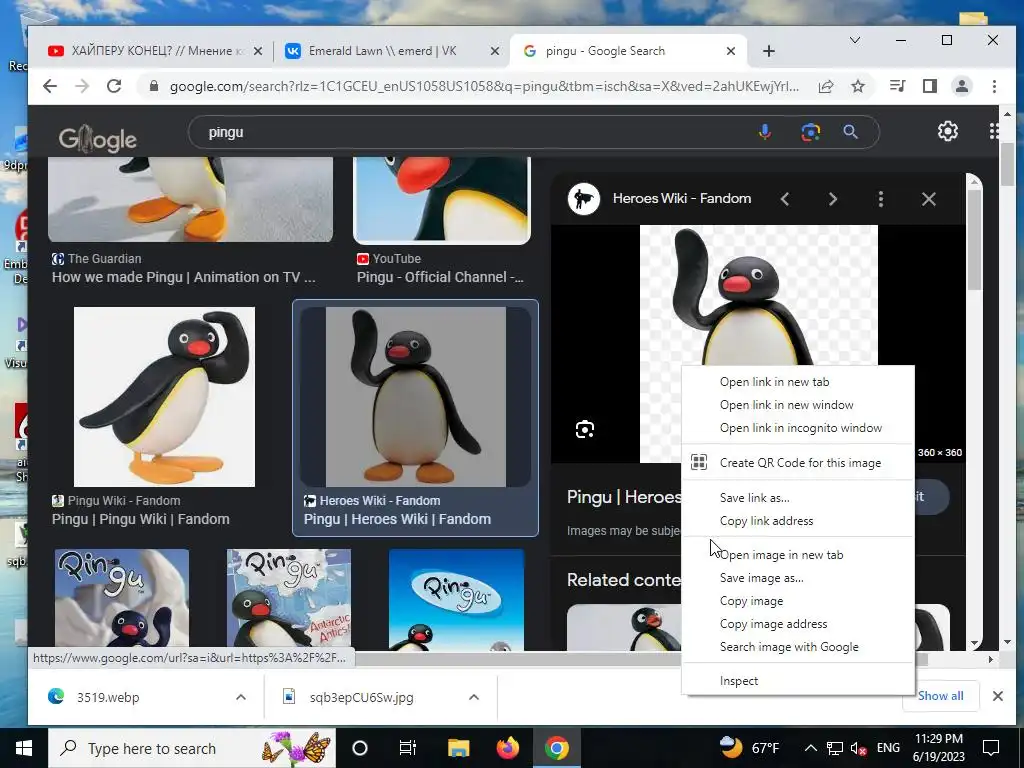This screenshot has height=768, width=1024.
Task: Open the Google apps grid
Action: (x=993, y=131)
